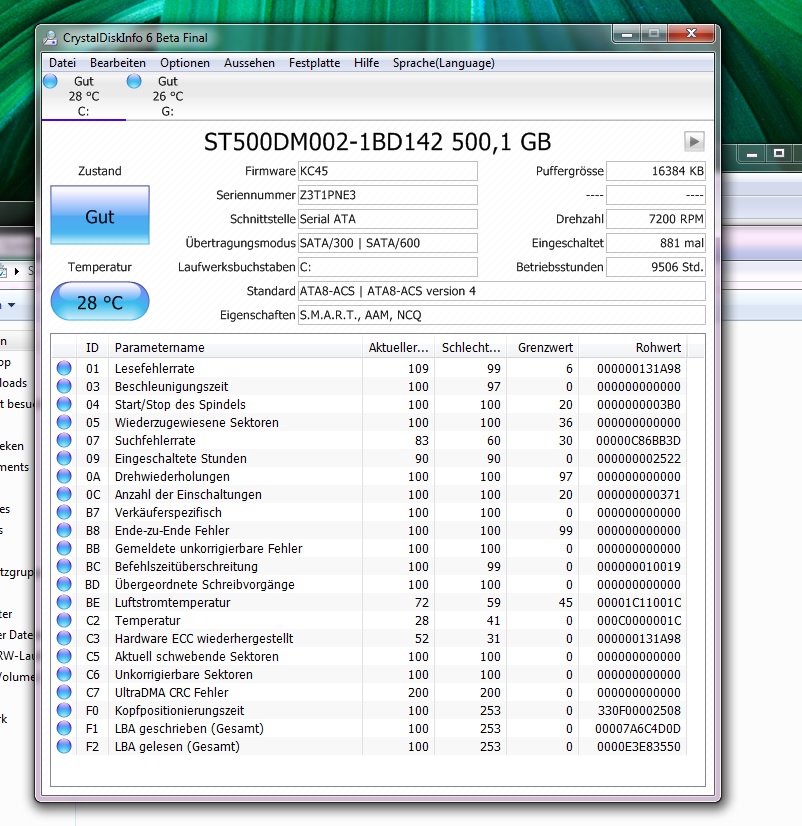The height and width of the screenshot is (826, 802).
Task: Click status icon of Lesefehlerrate row
Action: point(64,368)
